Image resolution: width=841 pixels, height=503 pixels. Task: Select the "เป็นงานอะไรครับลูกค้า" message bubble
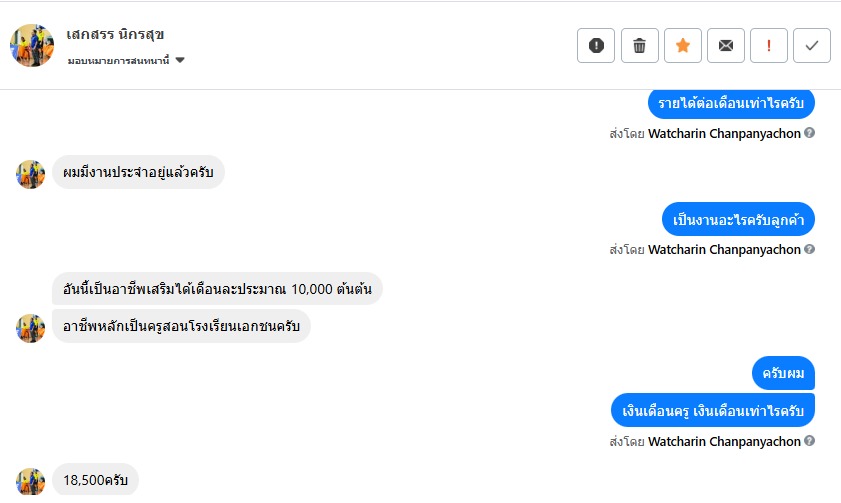738,219
